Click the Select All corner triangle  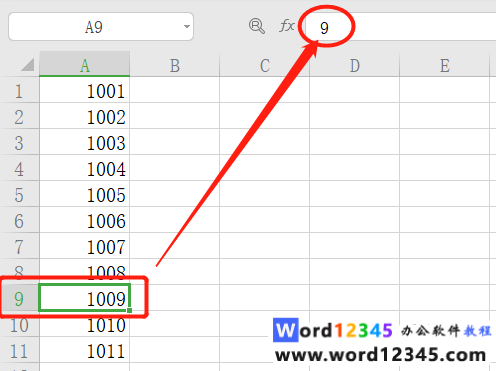coord(27,64)
